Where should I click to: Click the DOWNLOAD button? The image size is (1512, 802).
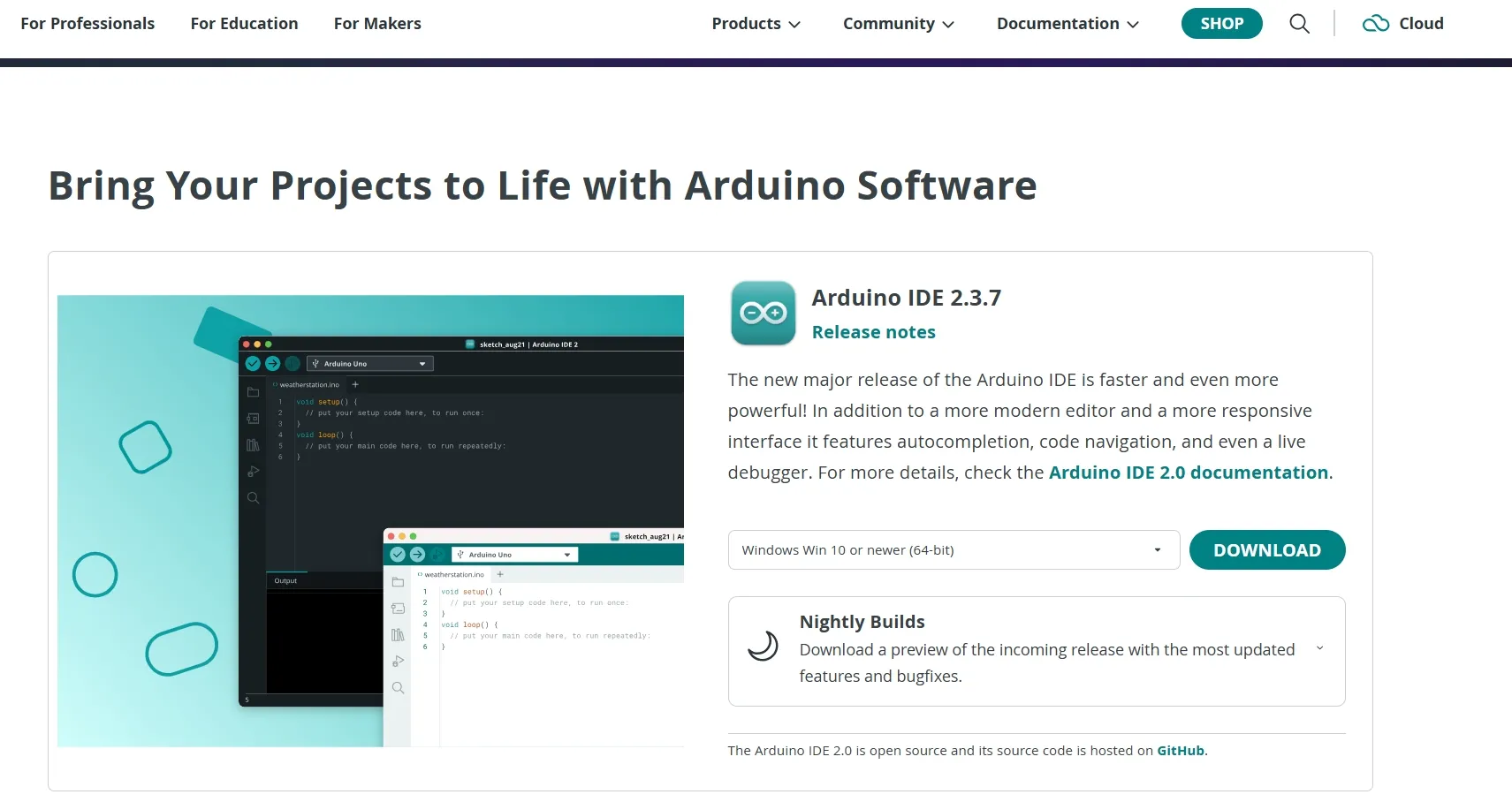tap(1266, 550)
